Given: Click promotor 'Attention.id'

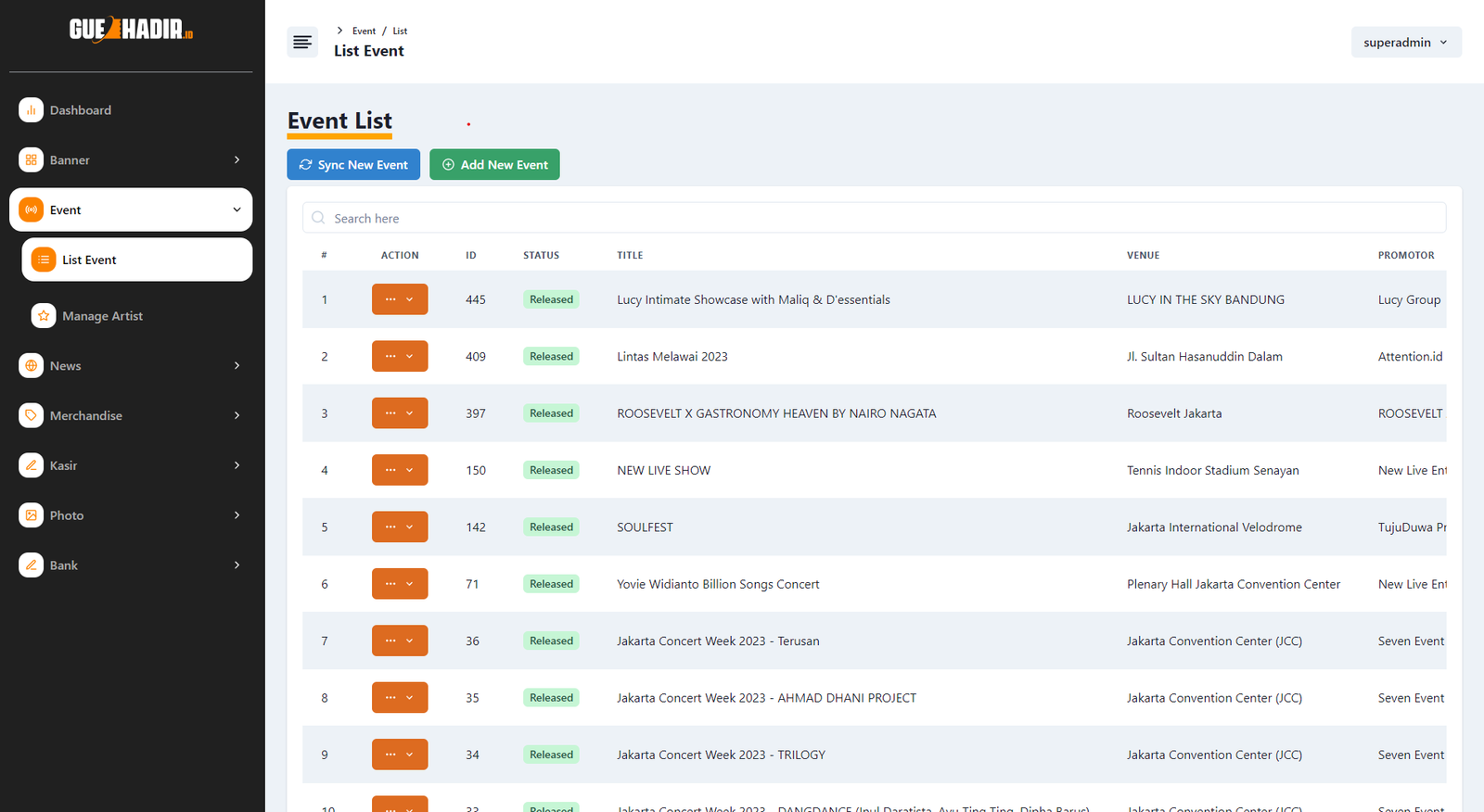Looking at the screenshot, I should 1410,356.
